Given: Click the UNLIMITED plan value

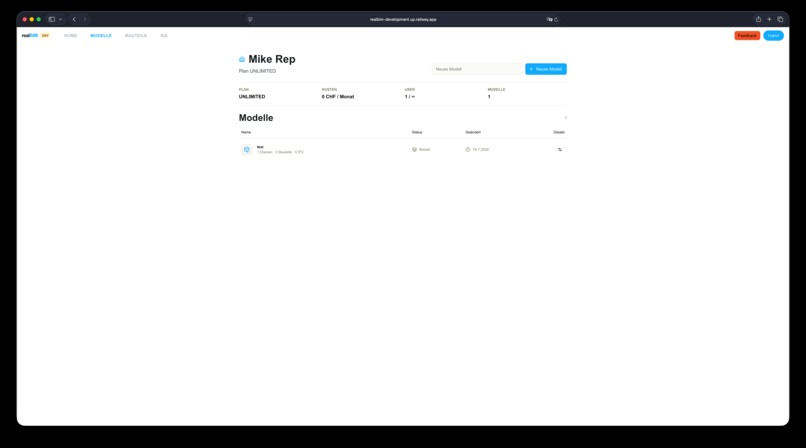Looking at the screenshot, I should tap(252, 97).
